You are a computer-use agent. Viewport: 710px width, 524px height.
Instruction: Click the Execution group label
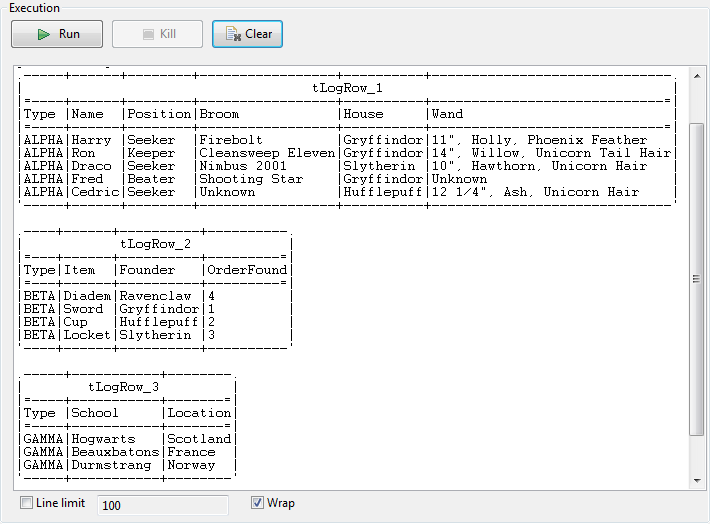point(34,8)
